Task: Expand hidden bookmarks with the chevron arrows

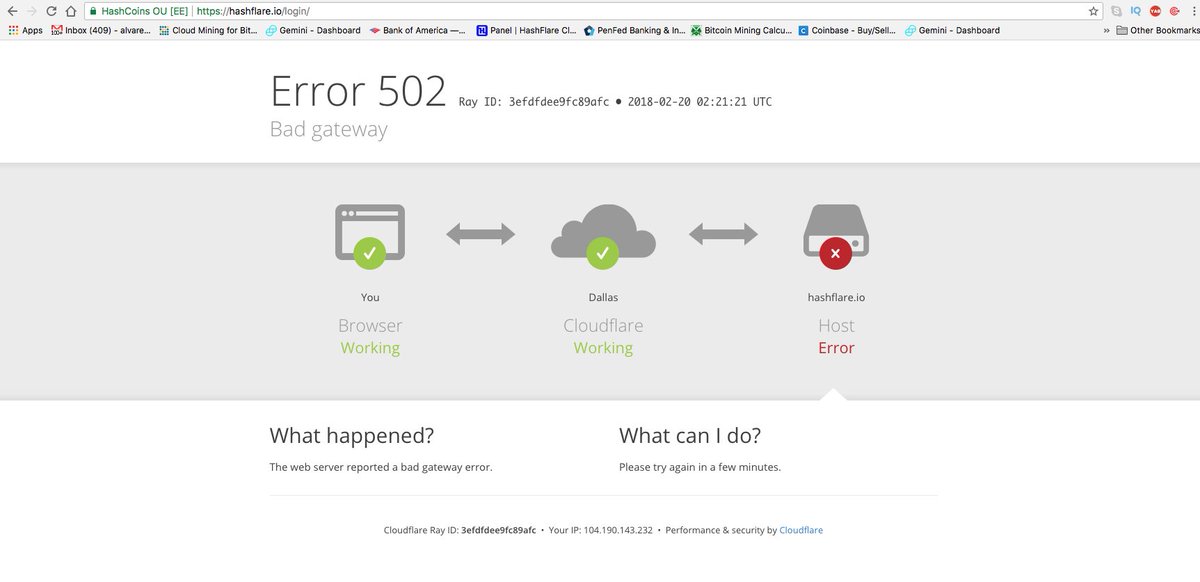Action: coord(1106,30)
